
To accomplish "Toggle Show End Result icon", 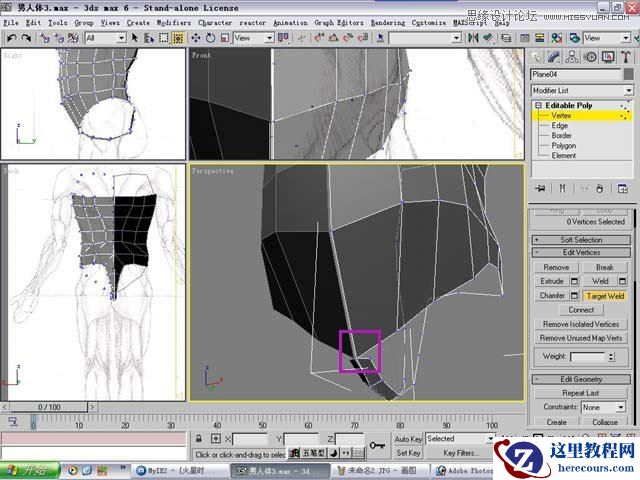I will pyautogui.click(x=562, y=188).
